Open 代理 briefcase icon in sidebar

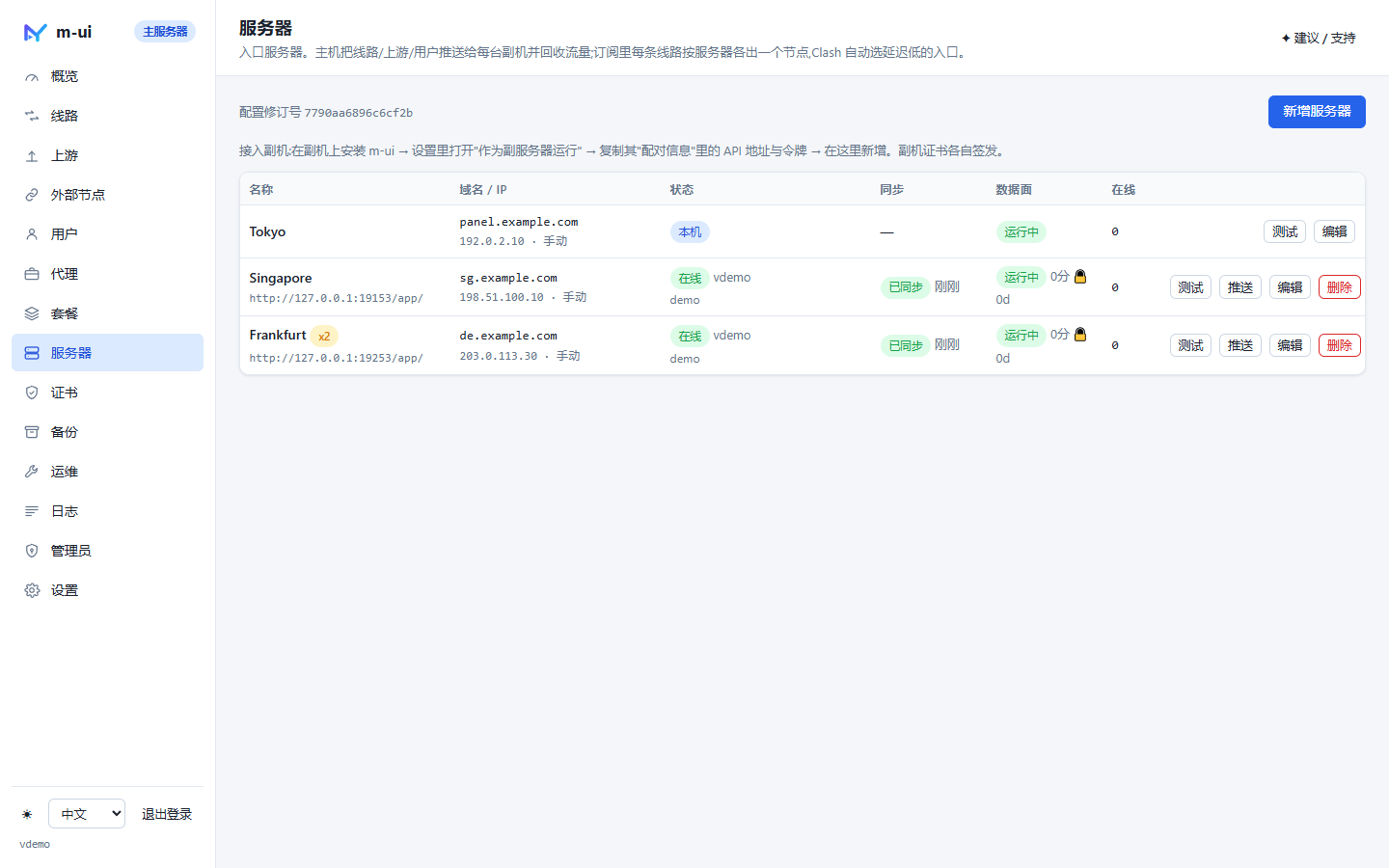click(x=32, y=275)
